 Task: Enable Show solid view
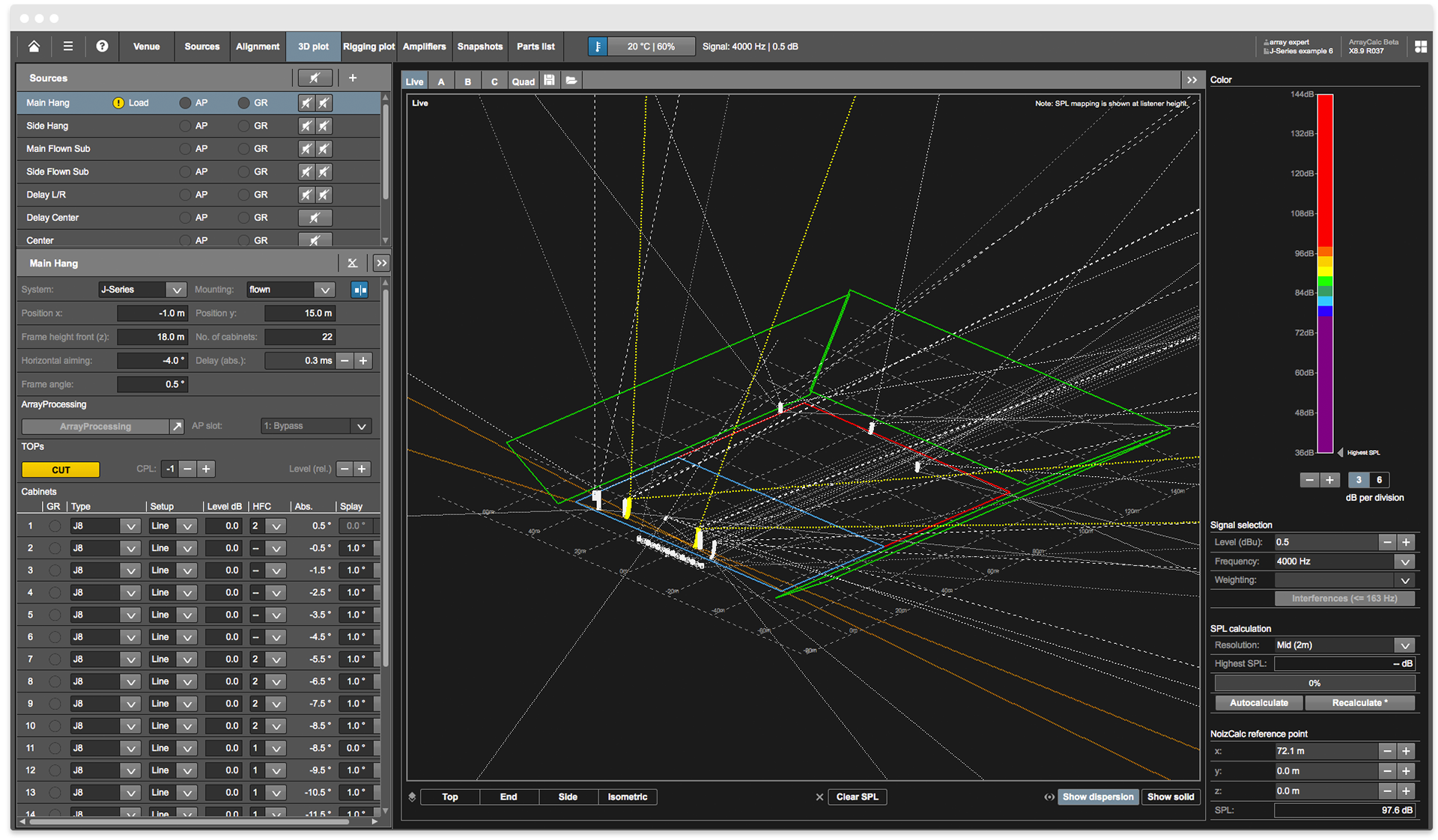1170,797
